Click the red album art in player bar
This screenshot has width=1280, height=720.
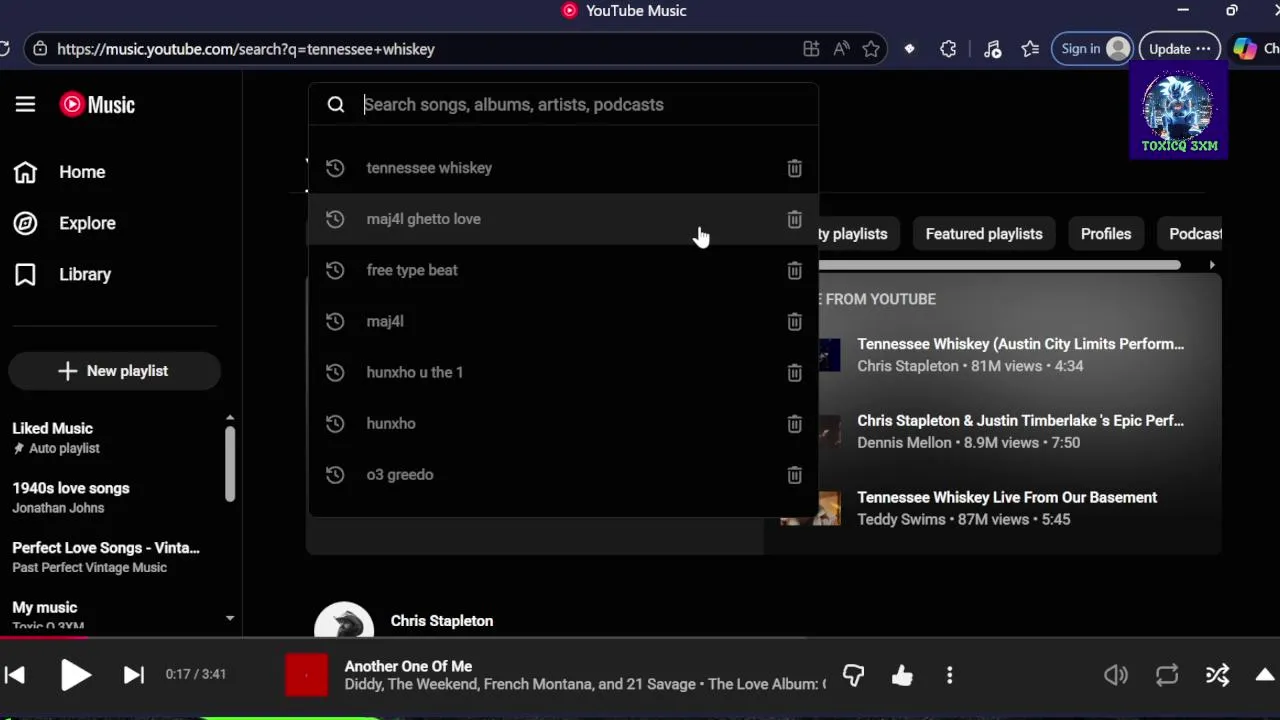click(306, 675)
